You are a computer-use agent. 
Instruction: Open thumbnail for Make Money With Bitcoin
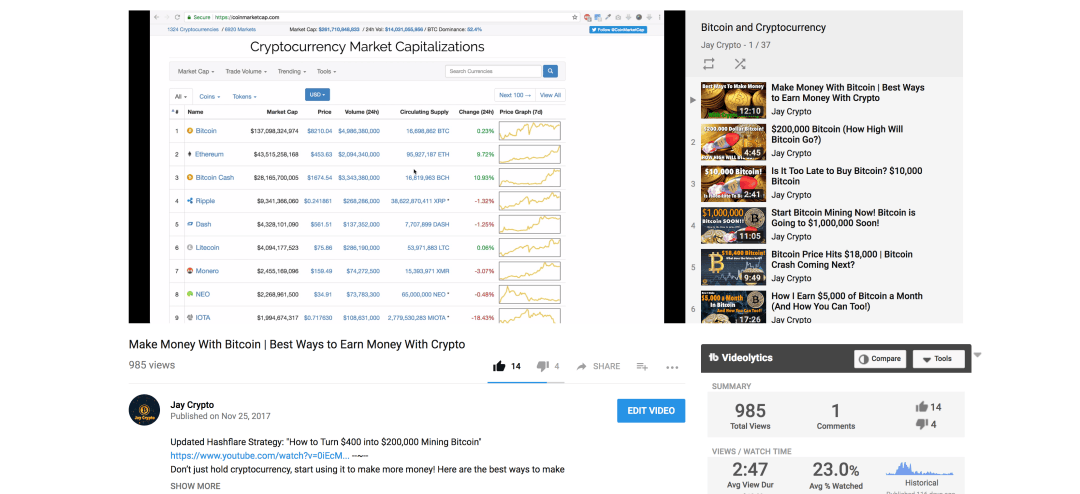pos(733,101)
